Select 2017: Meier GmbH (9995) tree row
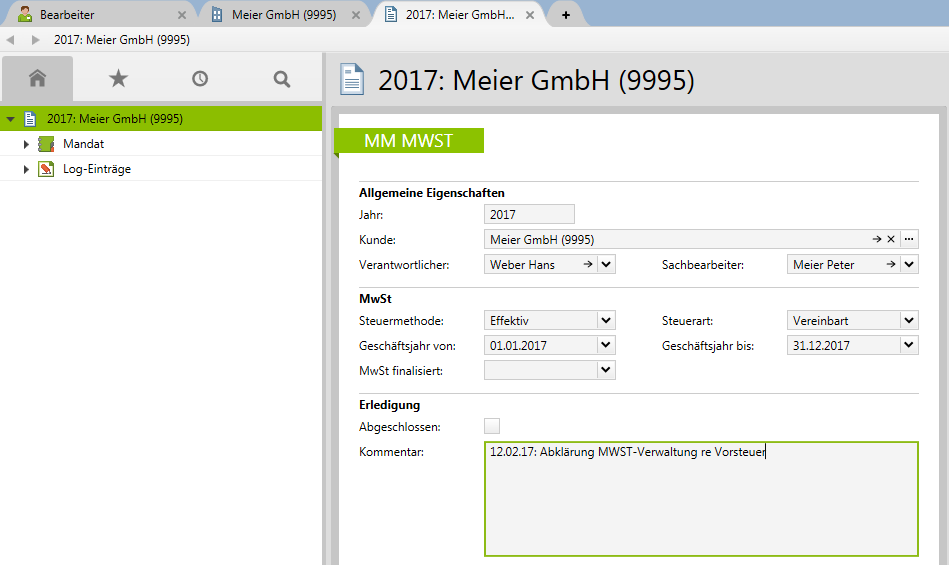The width and height of the screenshot is (949, 565). tap(161, 119)
